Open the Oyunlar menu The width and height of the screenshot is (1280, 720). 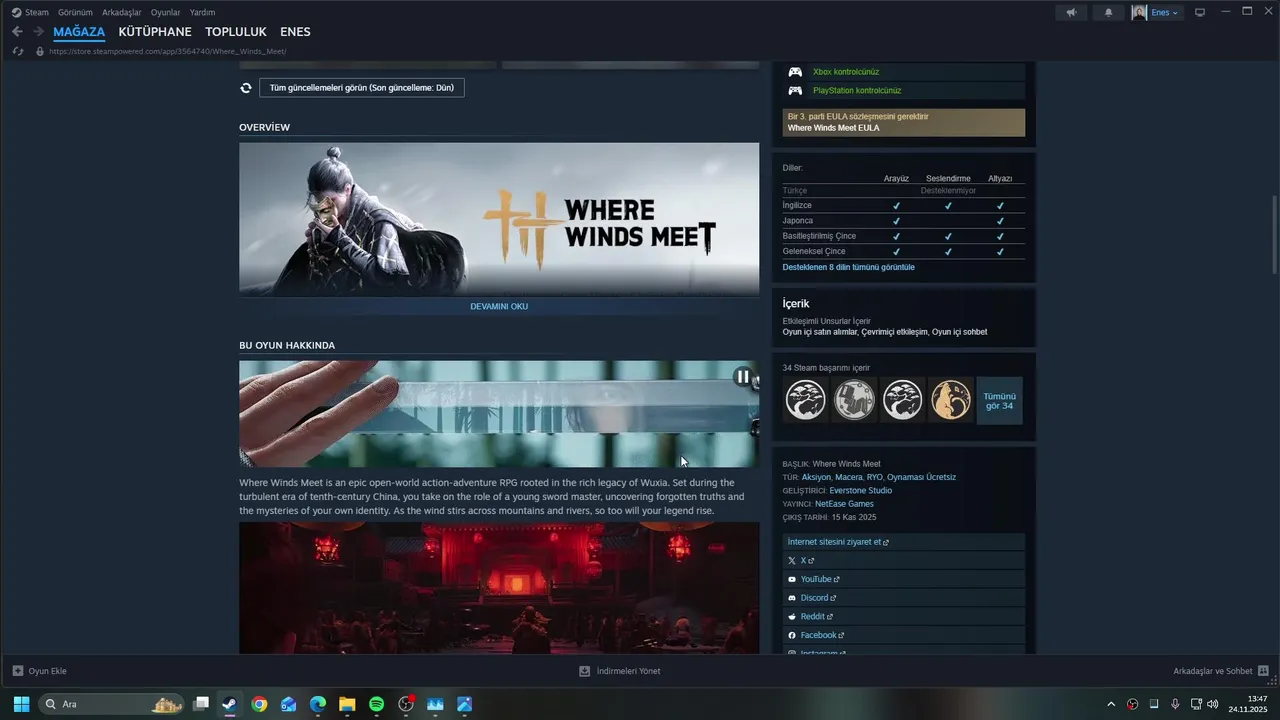[165, 12]
